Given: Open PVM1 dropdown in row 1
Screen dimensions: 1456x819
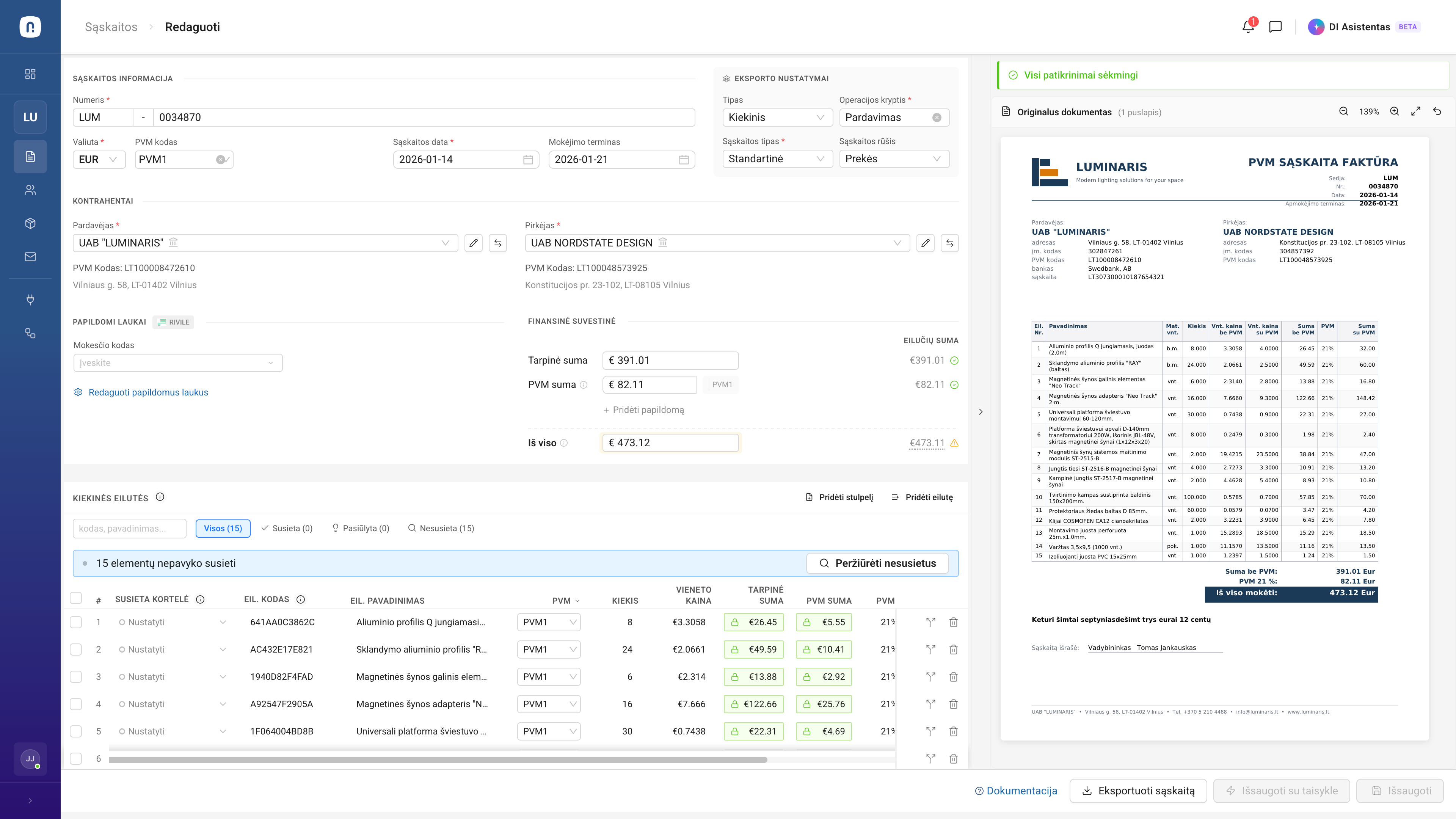Looking at the screenshot, I should (549, 622).
